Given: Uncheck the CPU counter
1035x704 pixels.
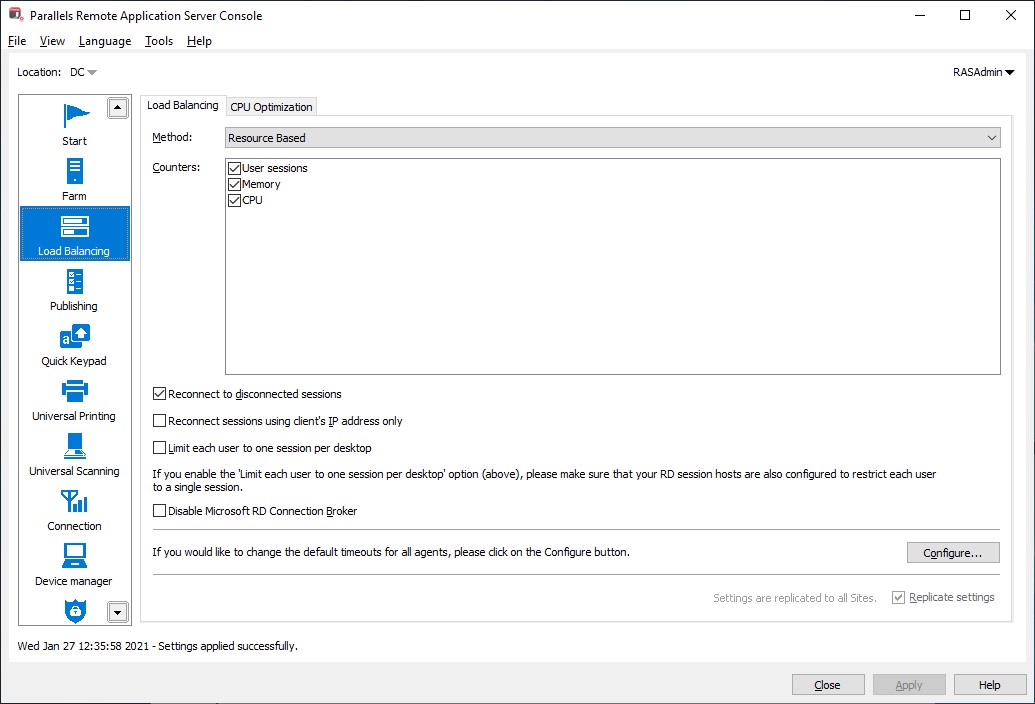Looking at the screenshot, I should pos(234,200).
